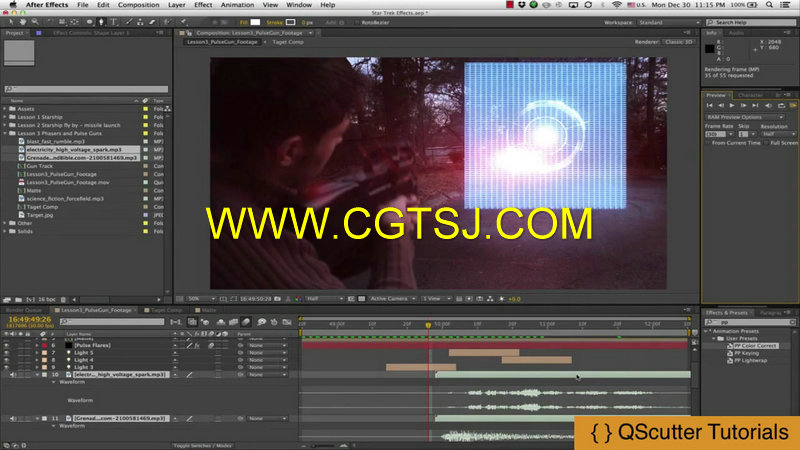
Task: Open the 1 View layout dropdown
Action: tap(436, 299)
